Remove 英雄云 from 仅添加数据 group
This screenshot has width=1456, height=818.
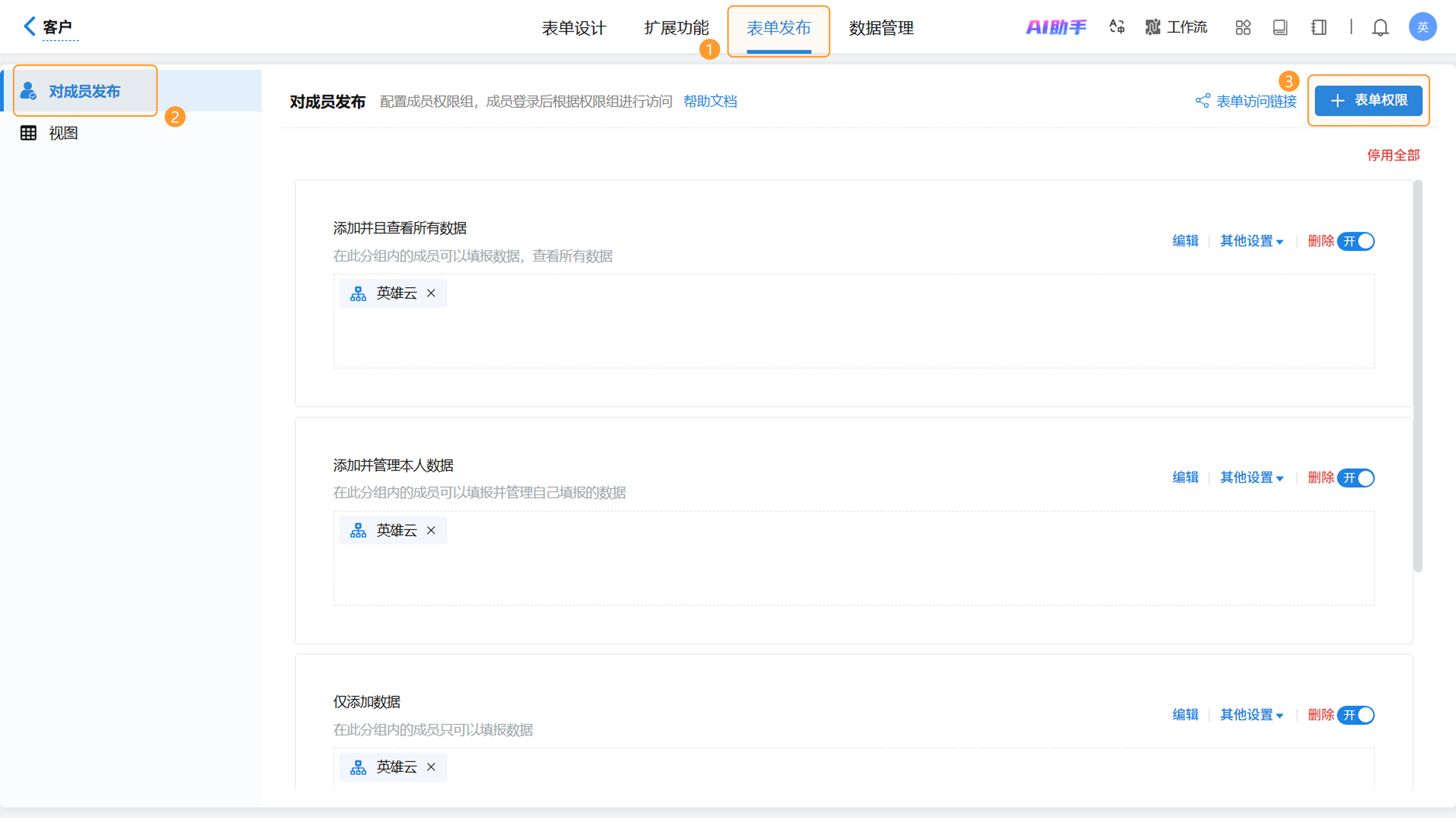[x=431, y=766]
